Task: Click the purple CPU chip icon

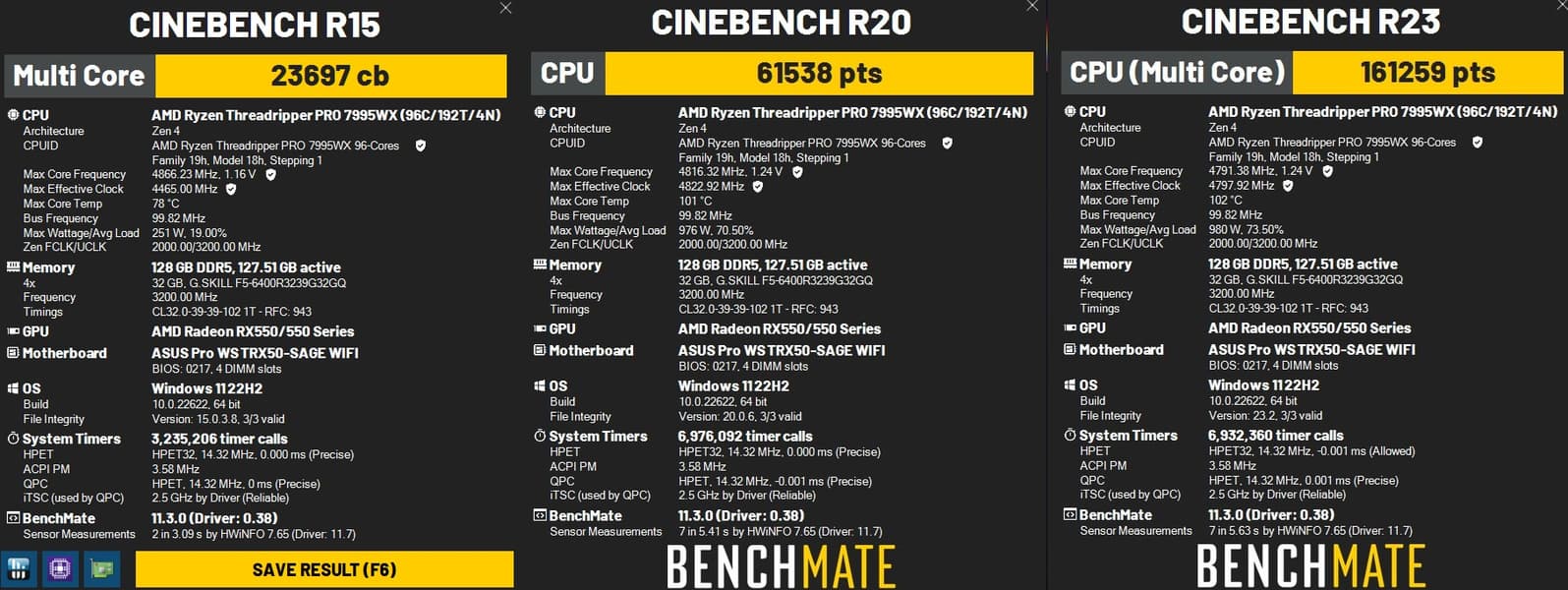Action: (x=60, y=568)
